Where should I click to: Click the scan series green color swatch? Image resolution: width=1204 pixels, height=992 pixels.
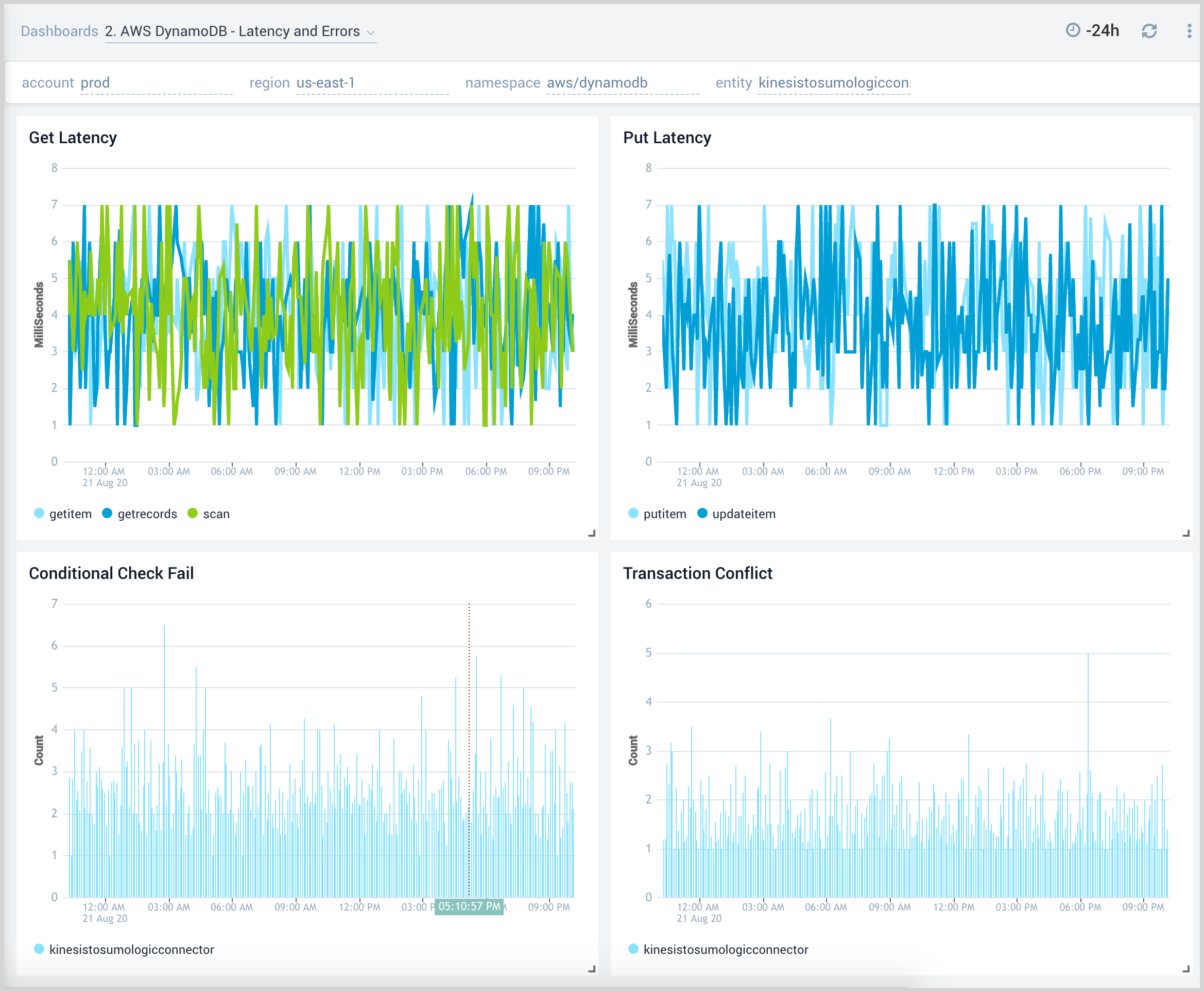pos(193,514)
